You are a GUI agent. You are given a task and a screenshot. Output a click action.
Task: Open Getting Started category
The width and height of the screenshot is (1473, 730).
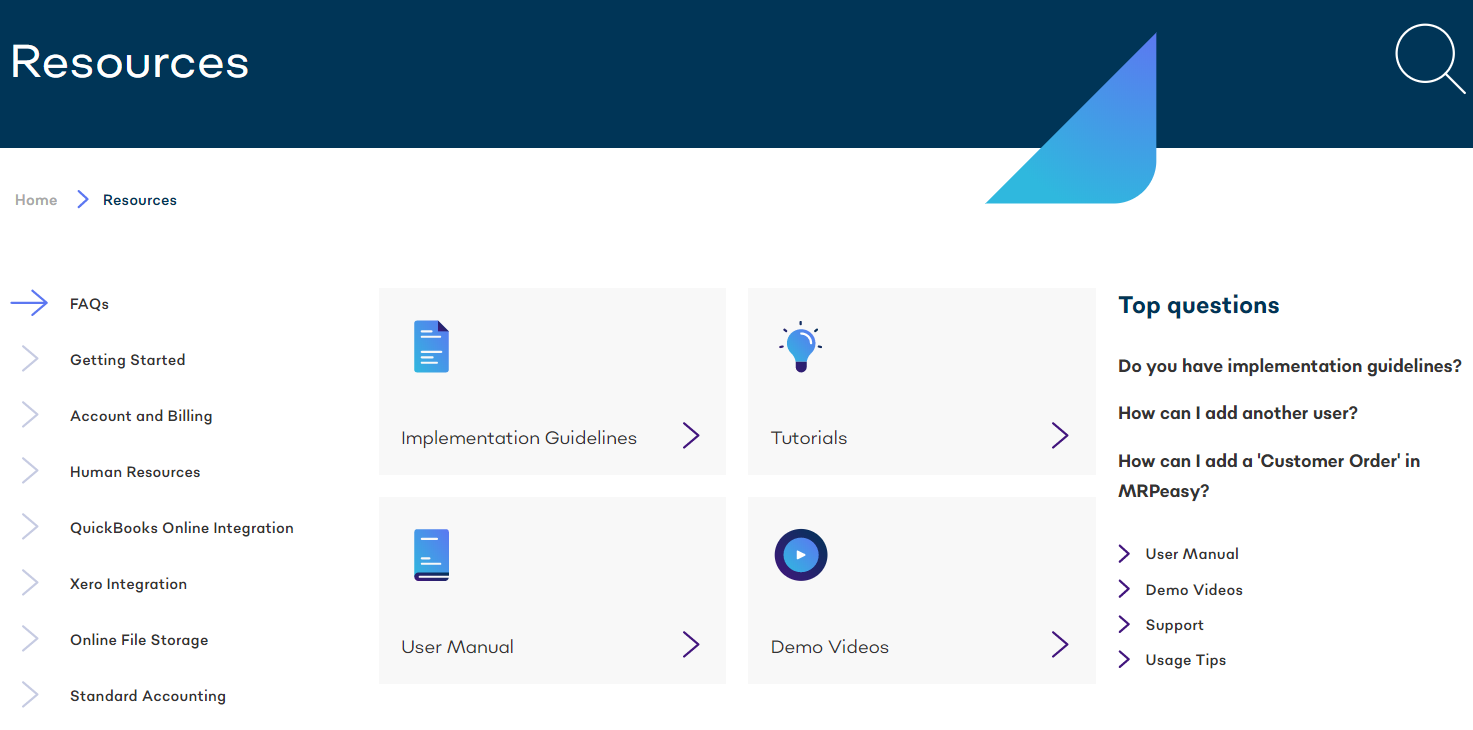tap(127, 360)
